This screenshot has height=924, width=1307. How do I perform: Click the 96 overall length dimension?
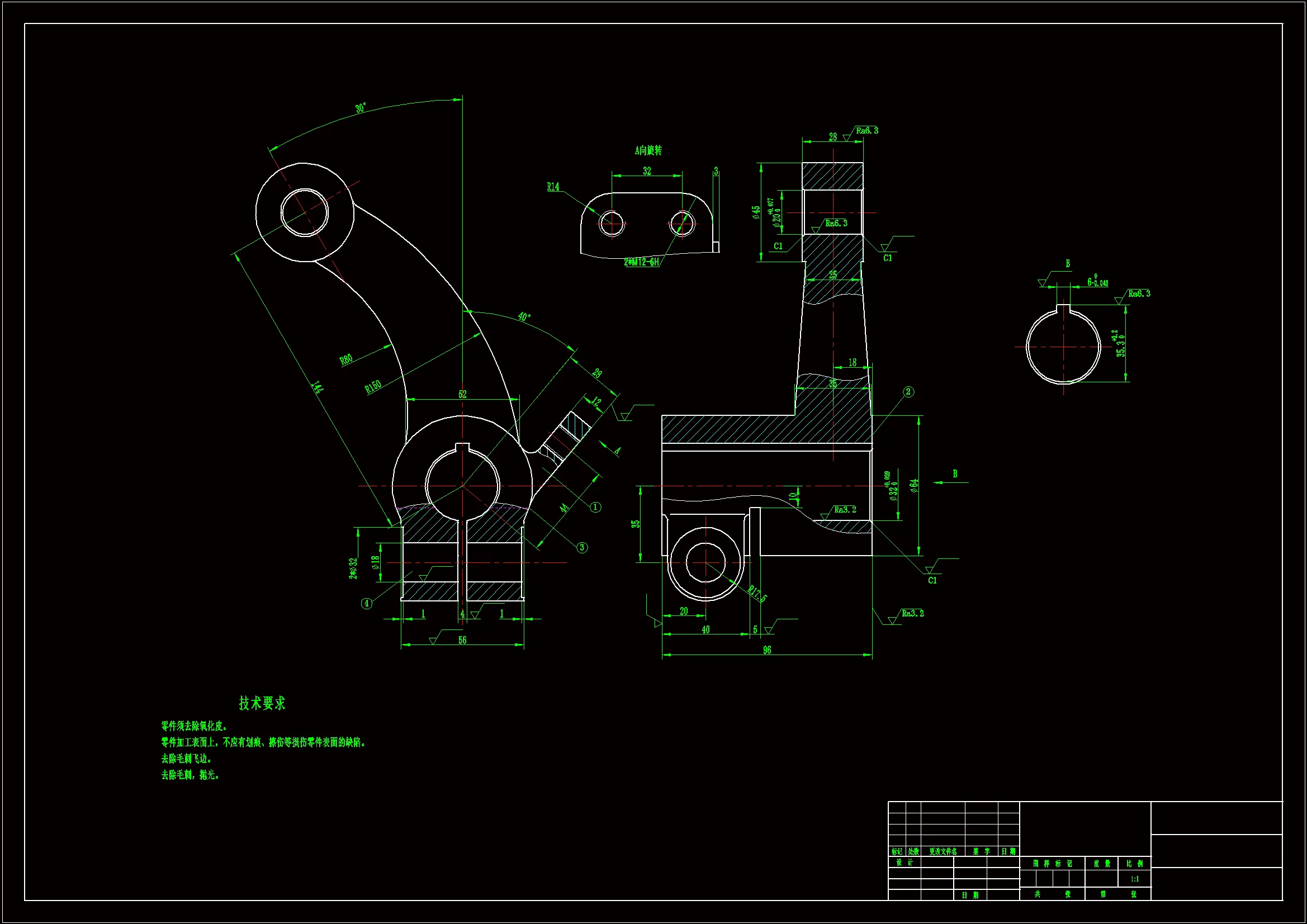pos(767,650)
